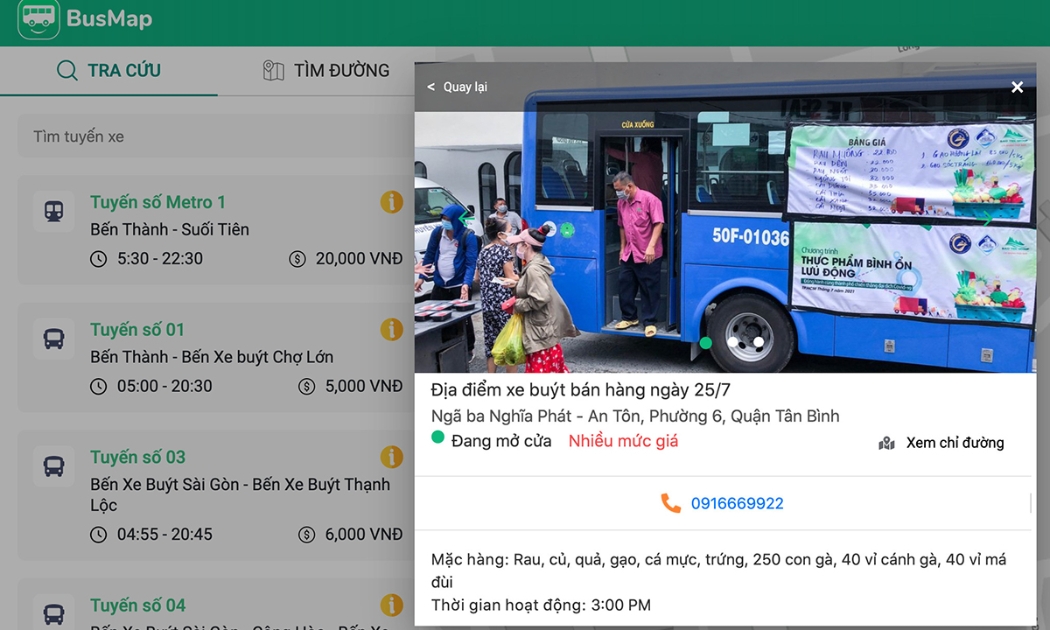The height and width of the screenshot is (630, 1050).
Task: Click the Quay lại back link
Action: pyautogui.click(x=457, y=87)
